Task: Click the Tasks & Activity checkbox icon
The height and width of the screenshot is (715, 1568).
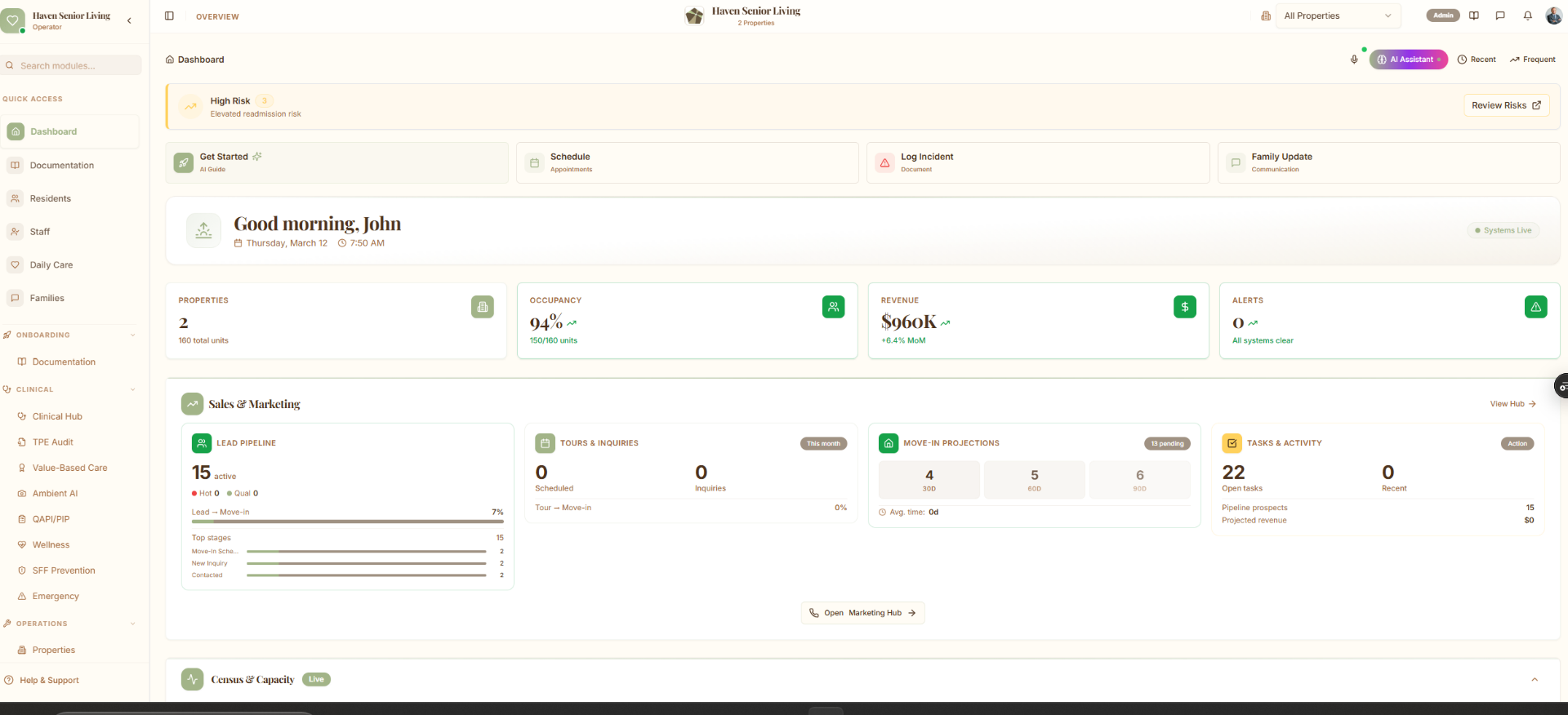Action: coord(1232,443)
